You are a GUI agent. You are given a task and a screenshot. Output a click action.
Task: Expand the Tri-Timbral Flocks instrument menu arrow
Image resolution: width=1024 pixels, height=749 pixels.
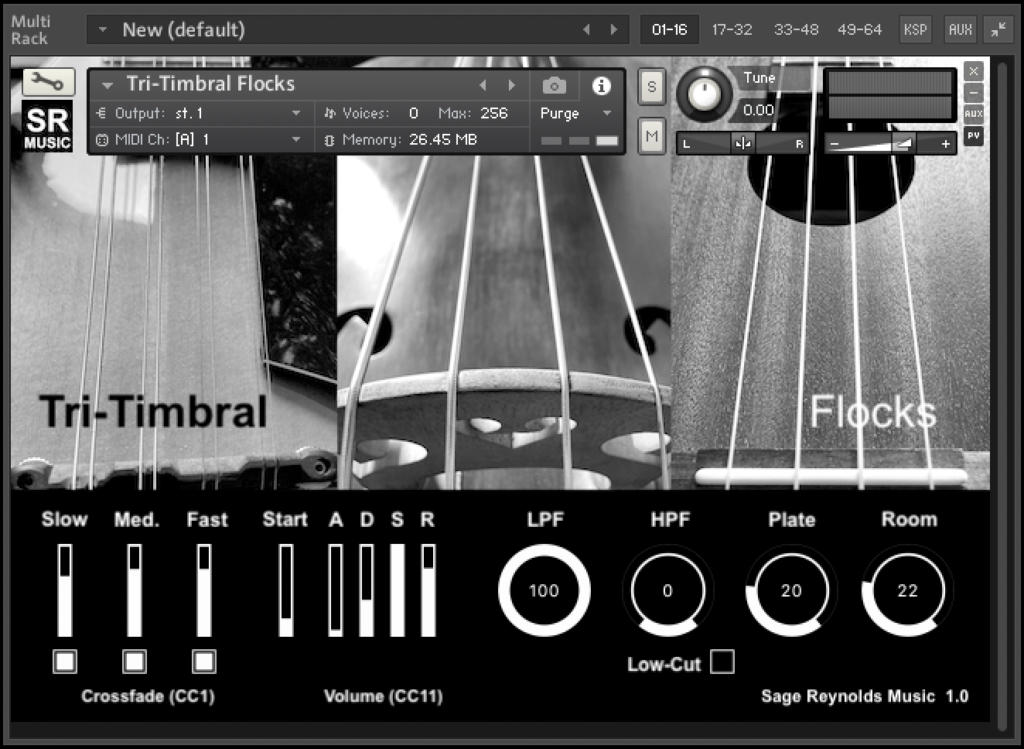click(x=108, y=85)
